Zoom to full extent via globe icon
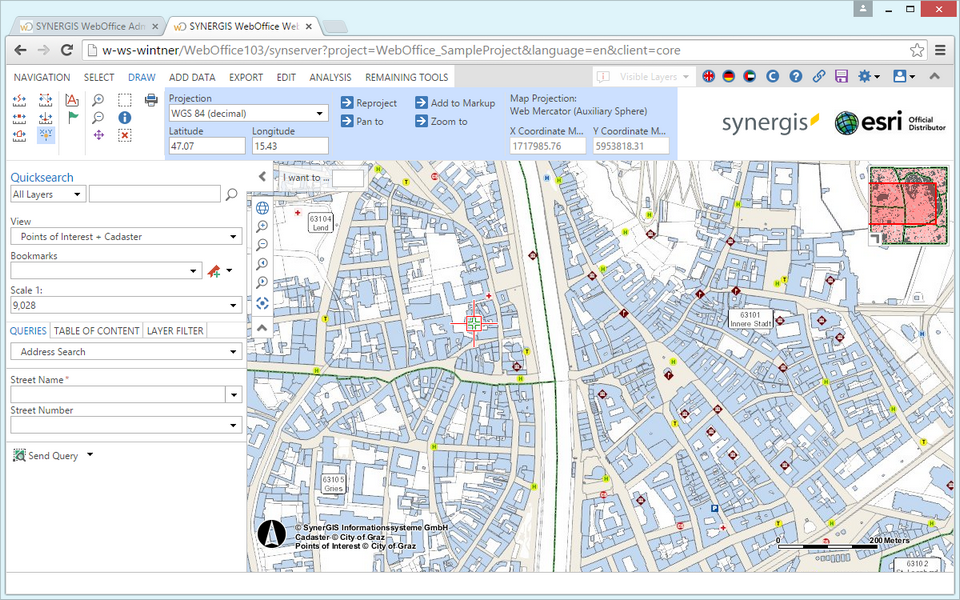960x600 pixels. click(263, 207)
